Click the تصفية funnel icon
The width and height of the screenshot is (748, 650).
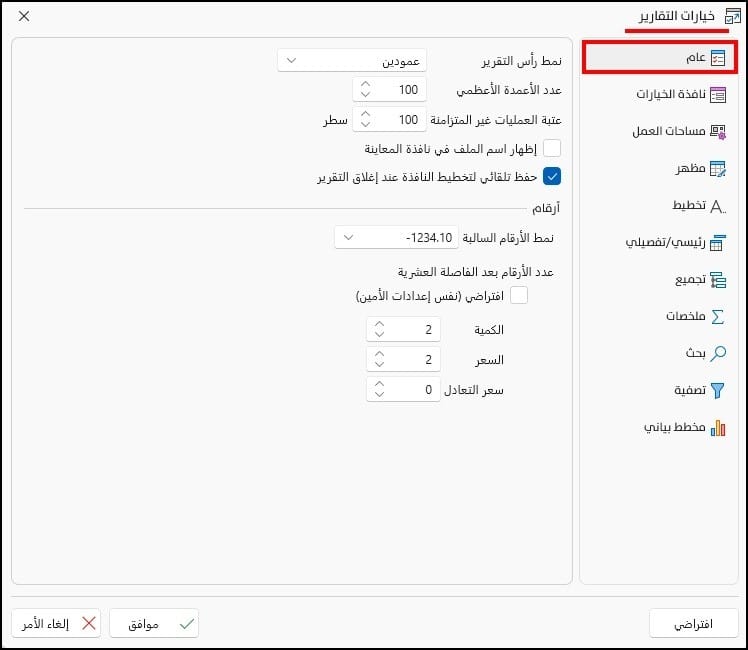pos(717,391)
